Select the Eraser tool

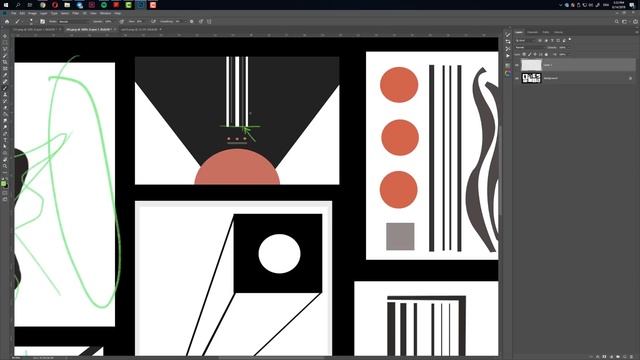(x=5, y=107)
